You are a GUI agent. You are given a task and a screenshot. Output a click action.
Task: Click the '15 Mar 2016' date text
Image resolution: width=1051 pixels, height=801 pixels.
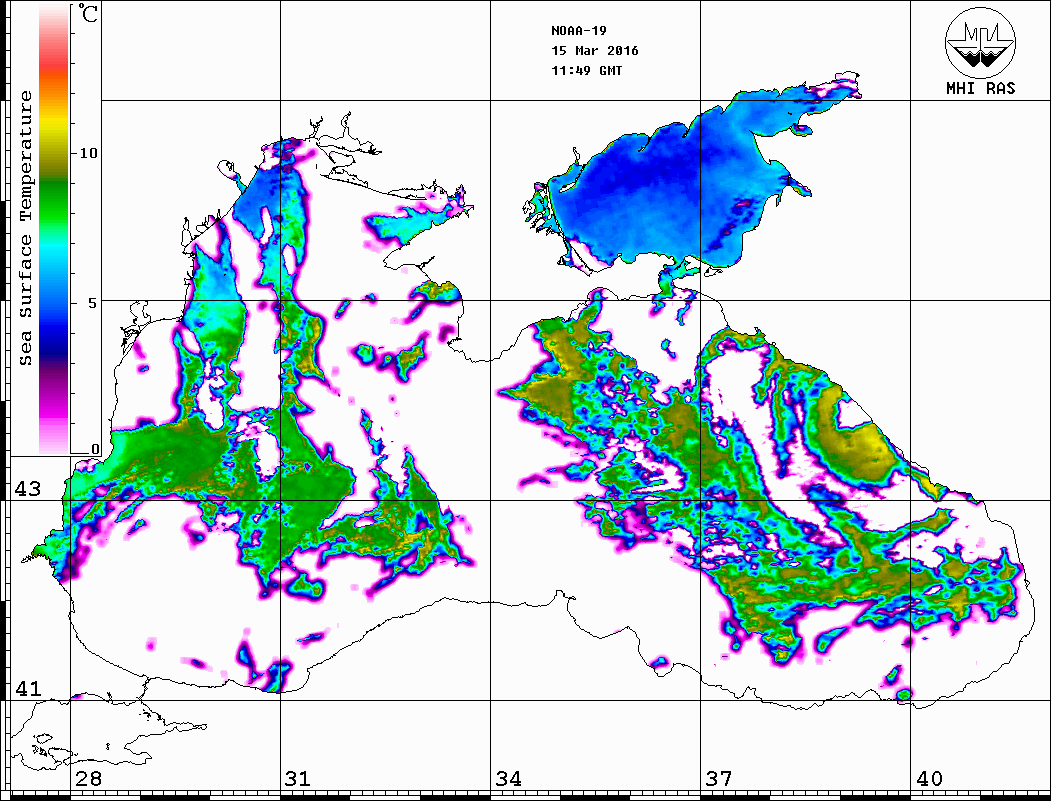point(595,51)
